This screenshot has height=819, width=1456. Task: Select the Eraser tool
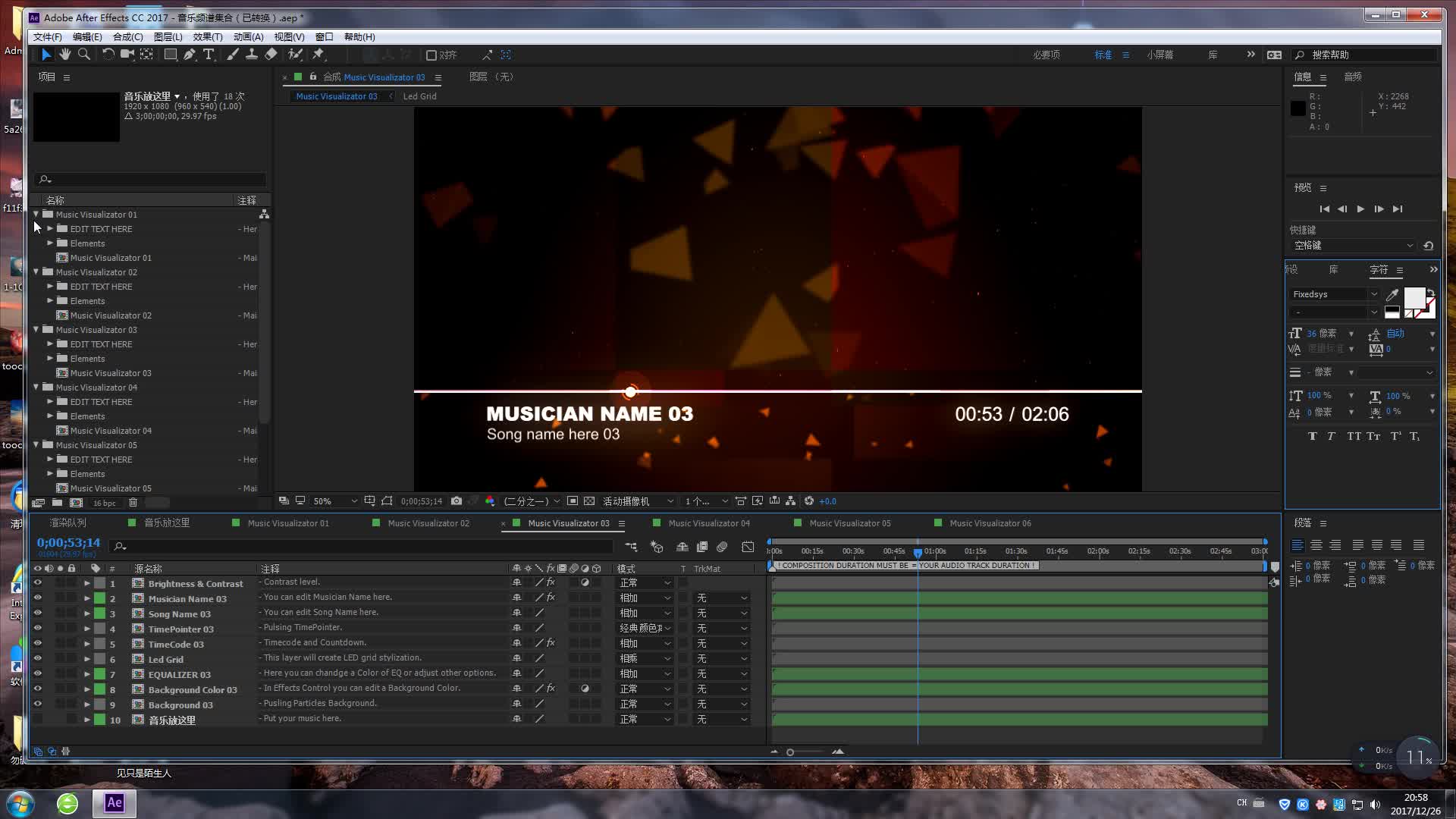271,55
